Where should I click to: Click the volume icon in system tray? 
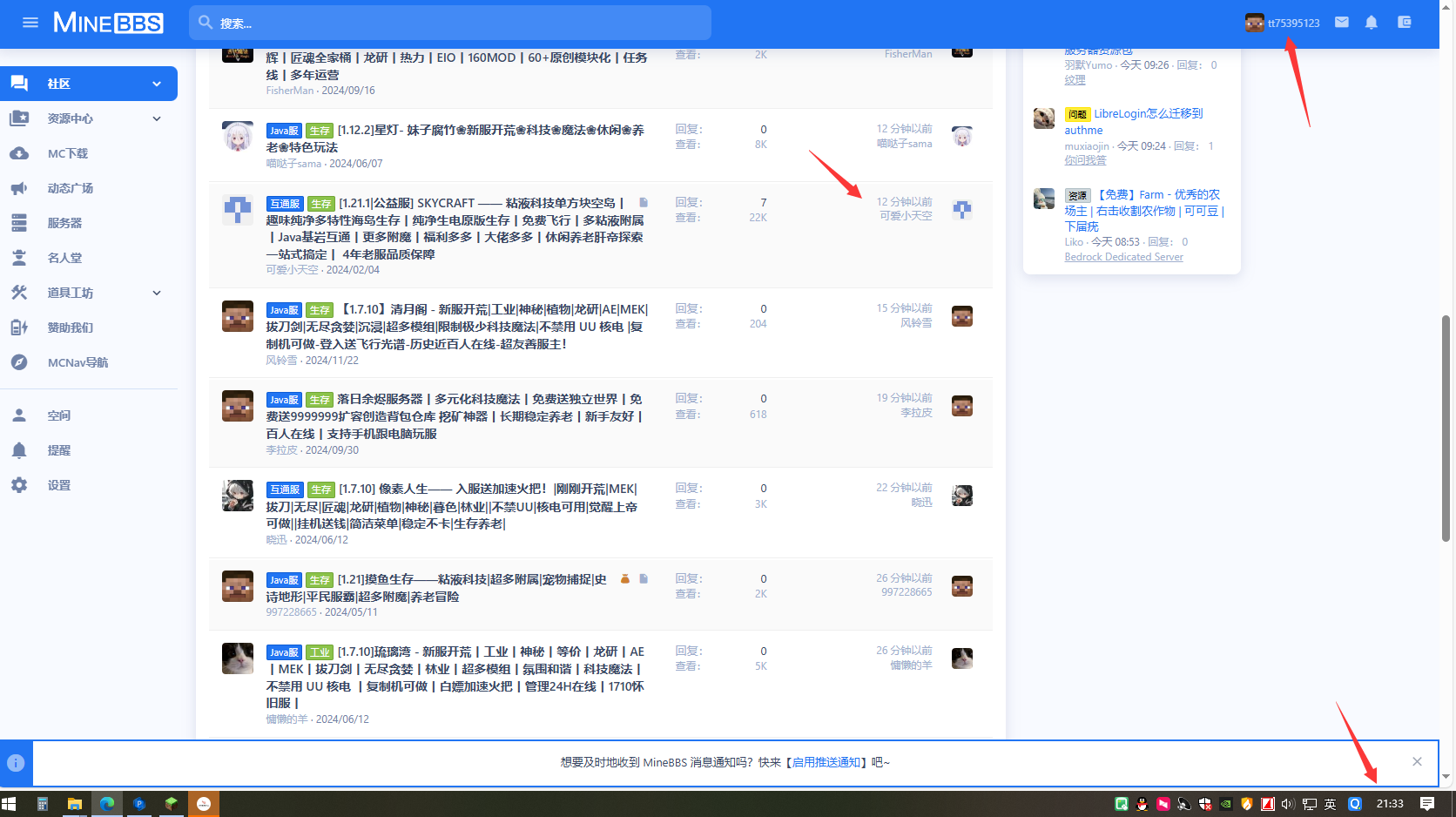pyautogui.click(x=1288, y=804)
